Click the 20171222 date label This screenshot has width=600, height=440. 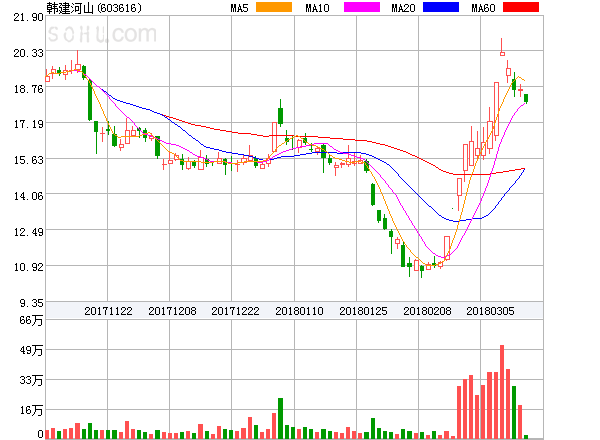click(x=235, y=311)
